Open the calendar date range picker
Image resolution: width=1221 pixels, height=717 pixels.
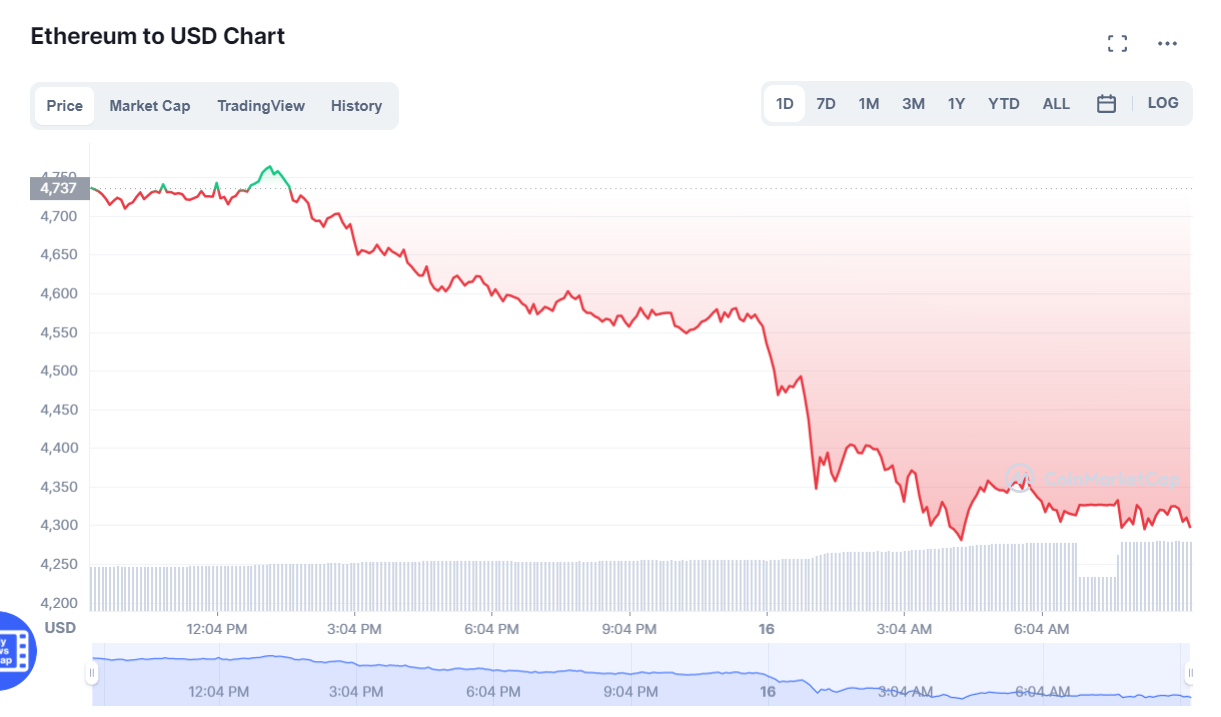click(1106, 103)
